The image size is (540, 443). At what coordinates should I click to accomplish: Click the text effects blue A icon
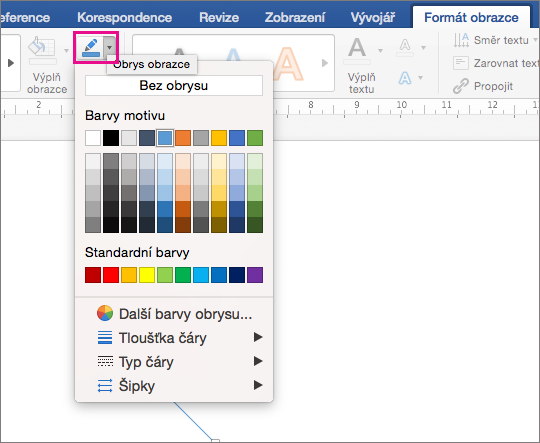click(x=405, y=78)
